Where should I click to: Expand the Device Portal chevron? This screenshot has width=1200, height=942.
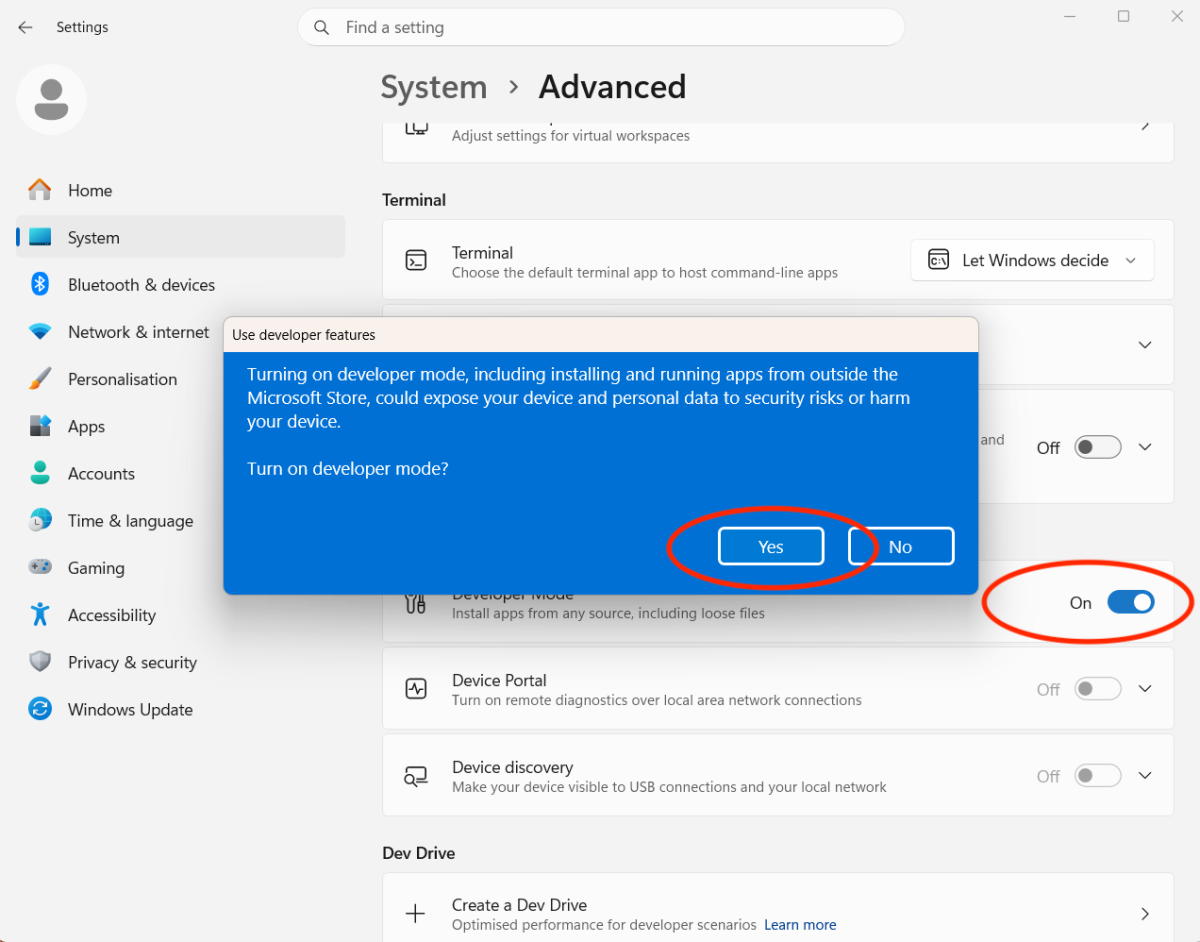1146,689
